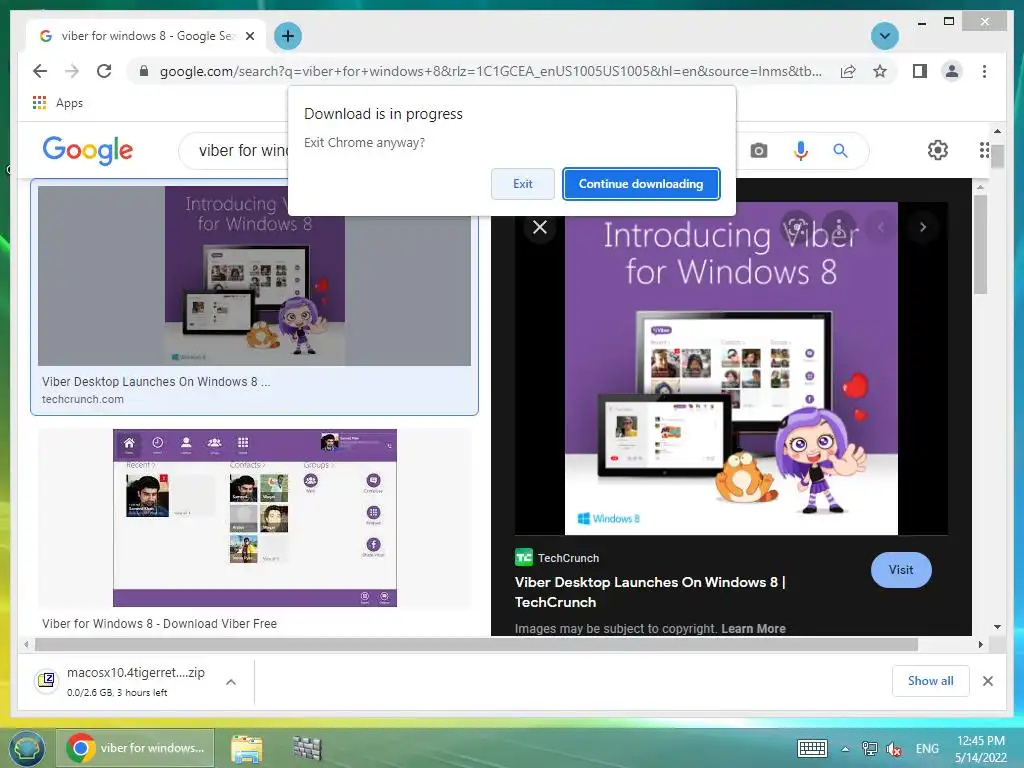Viewport: 1024px width, 768px height.
Task: Change ENG input language
Action: [x=927, y=749]
